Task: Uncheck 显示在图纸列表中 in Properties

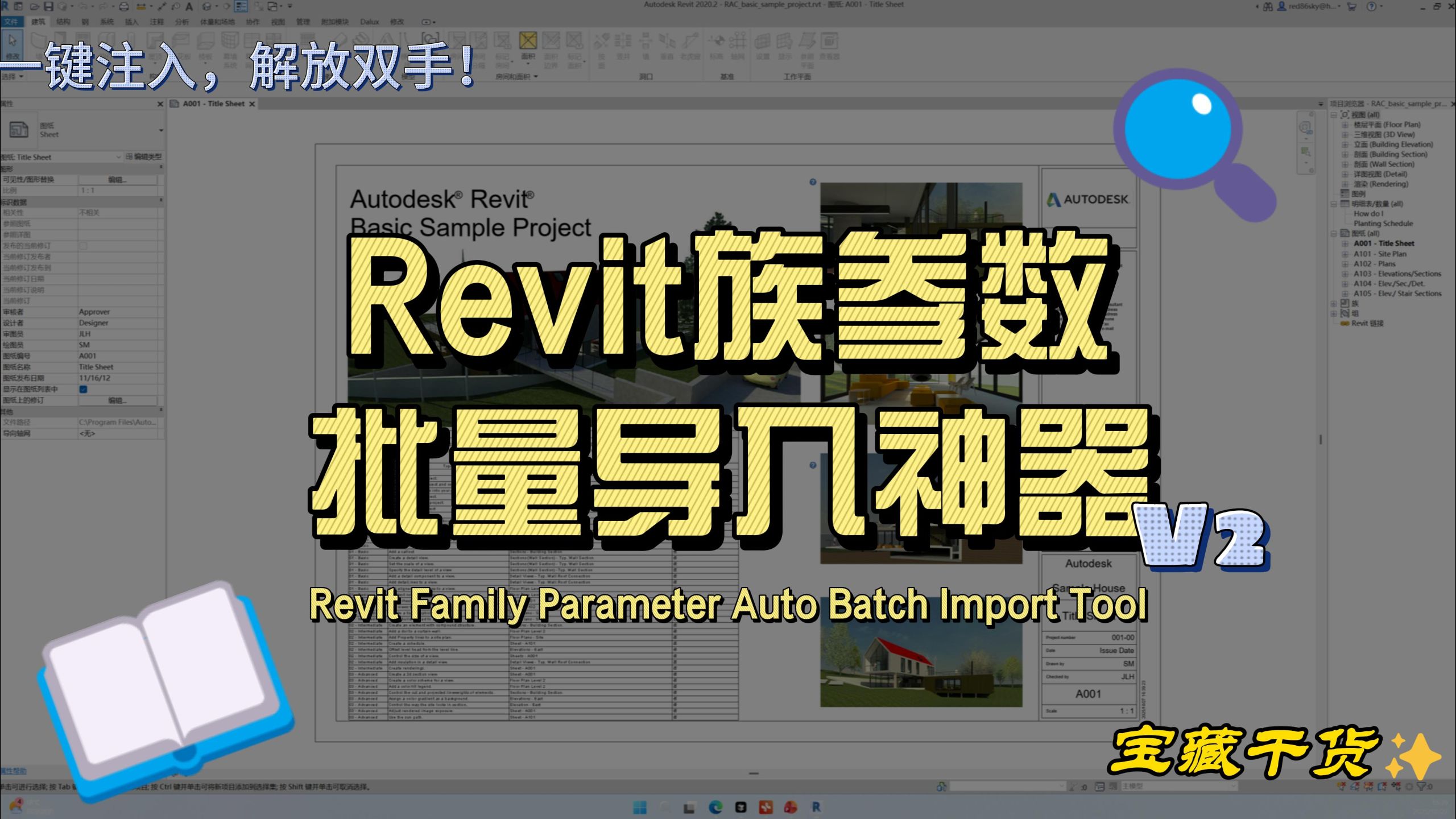Action: 82,389
